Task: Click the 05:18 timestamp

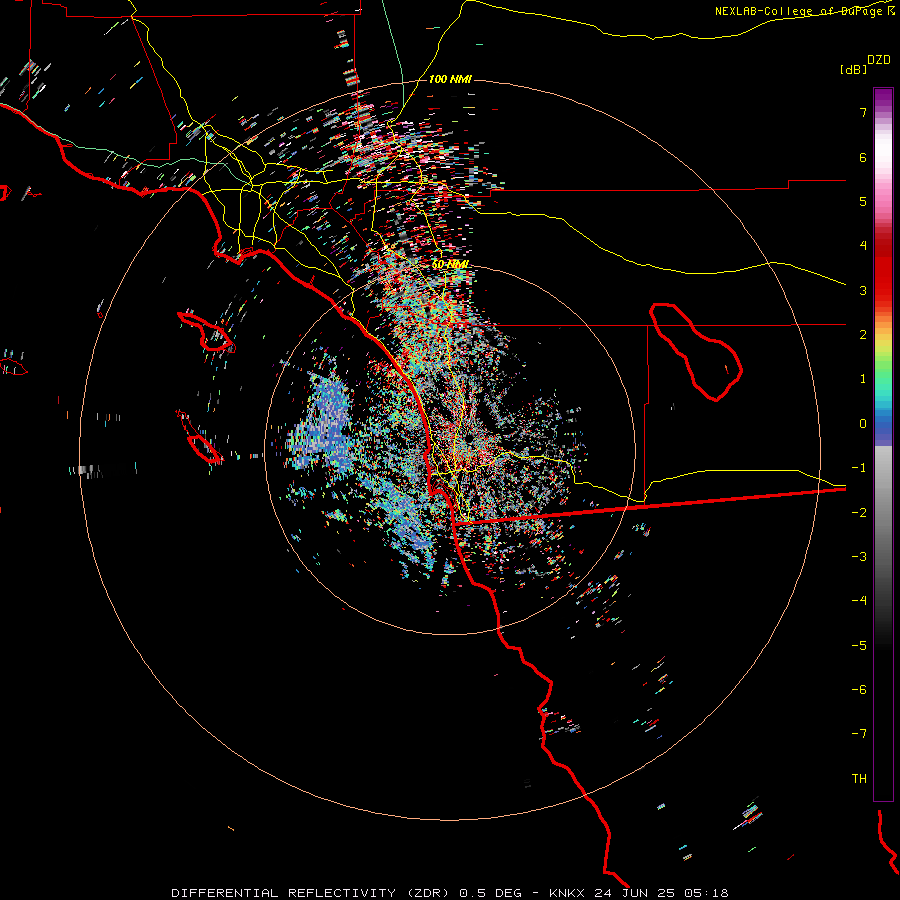Action: tap(708, 893)
